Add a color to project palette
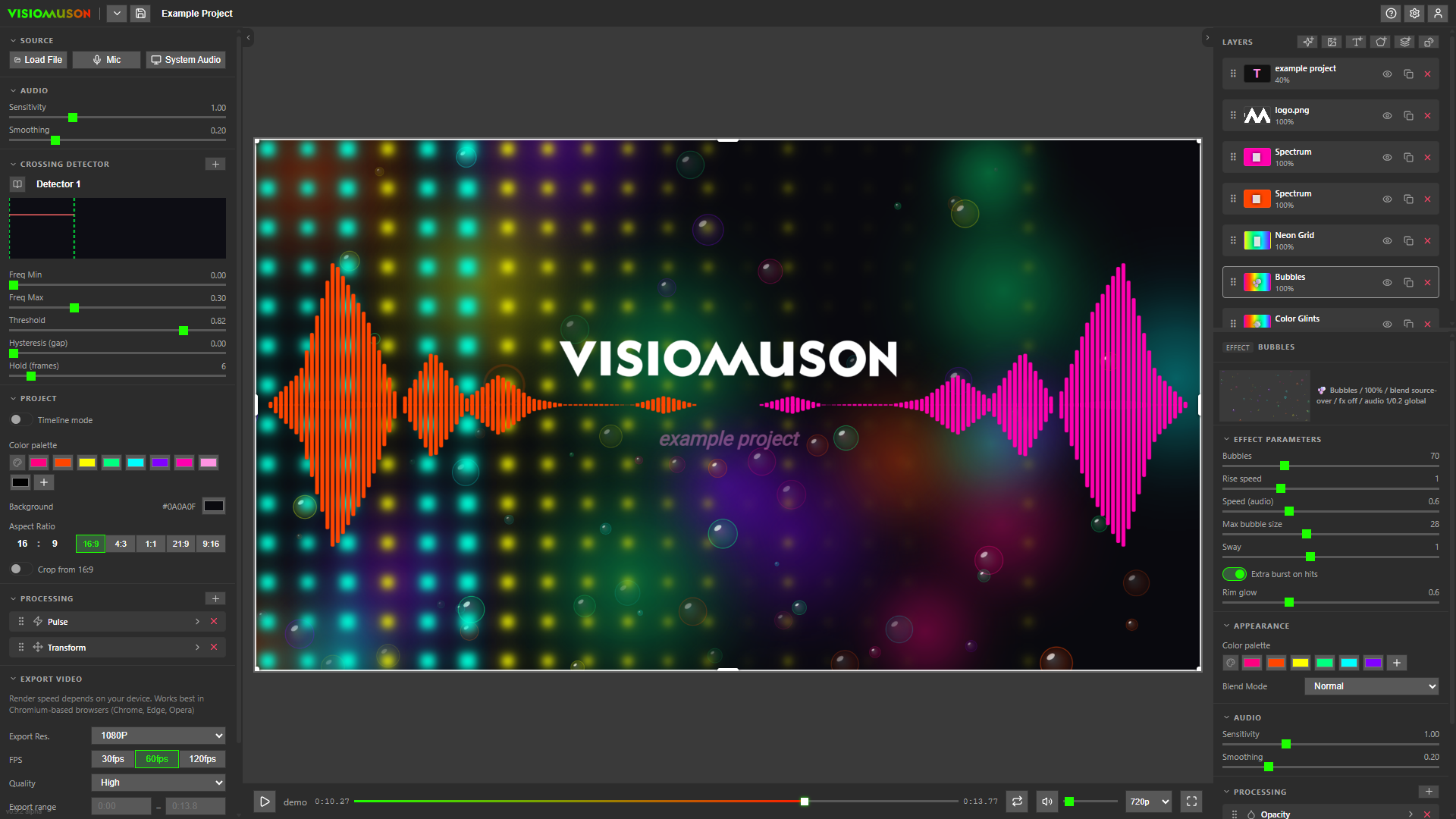Viewport: 1456px width, 819px height. click(44, 482)
